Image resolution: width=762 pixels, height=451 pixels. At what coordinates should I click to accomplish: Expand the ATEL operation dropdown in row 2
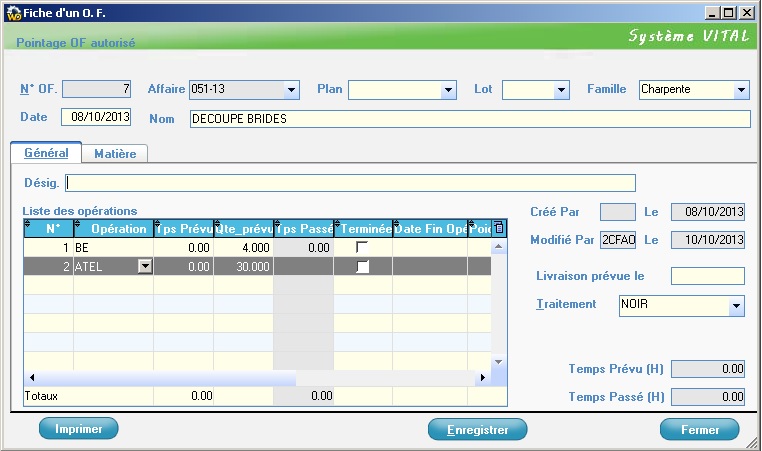tap(144, 266)
